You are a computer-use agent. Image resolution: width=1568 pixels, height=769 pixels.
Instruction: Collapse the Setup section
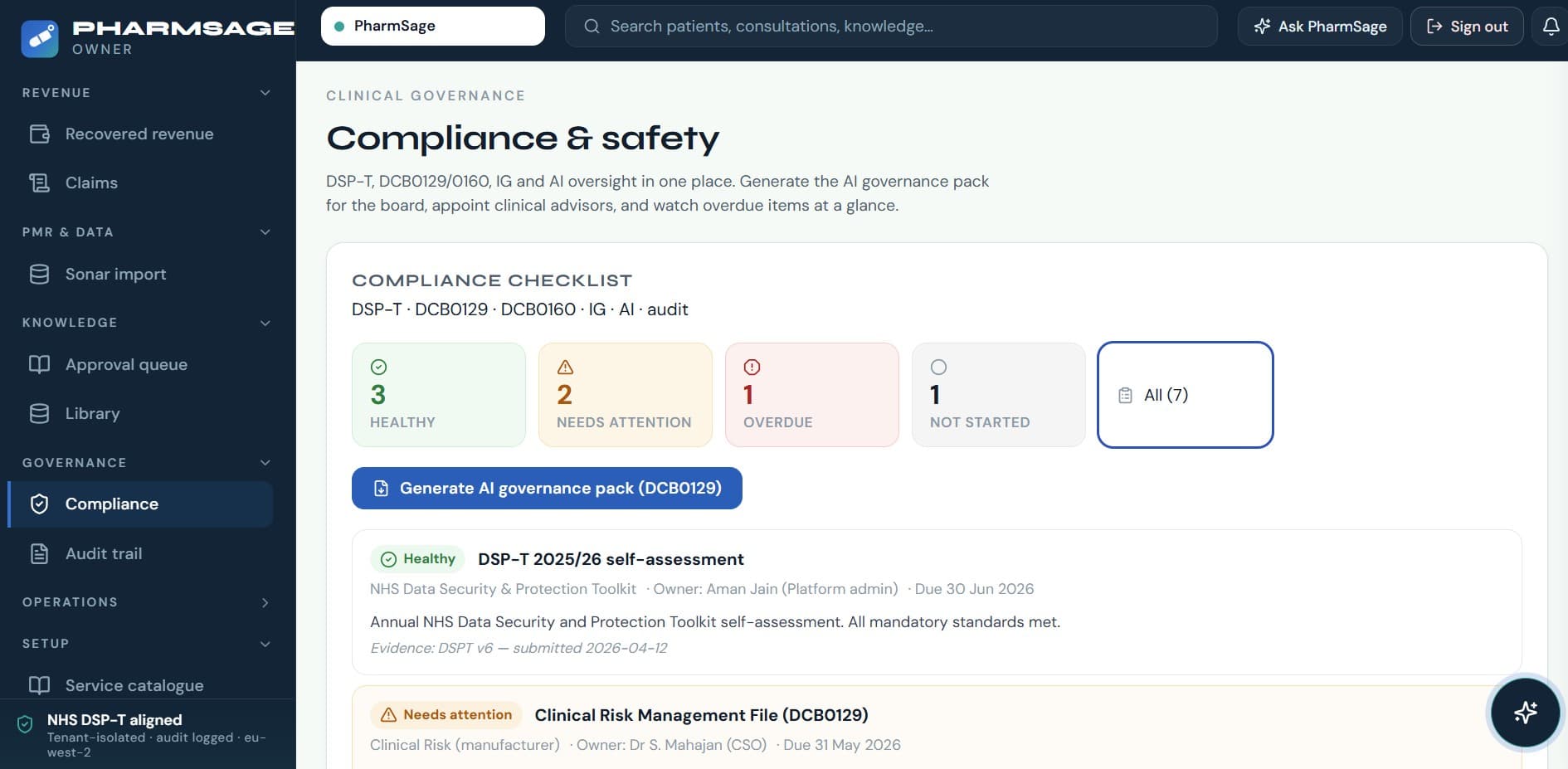[265, 644]
